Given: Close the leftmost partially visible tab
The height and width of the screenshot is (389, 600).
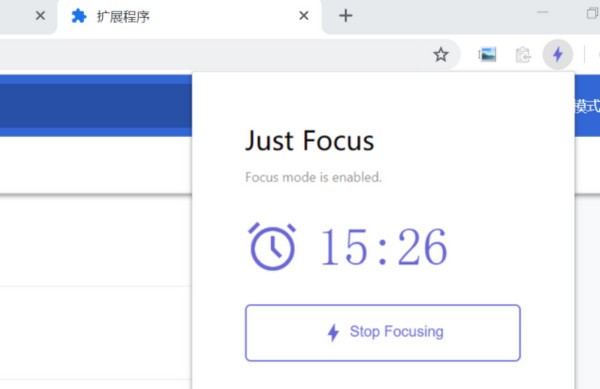Looking at the screenshot, I should (x=40, y=16).
